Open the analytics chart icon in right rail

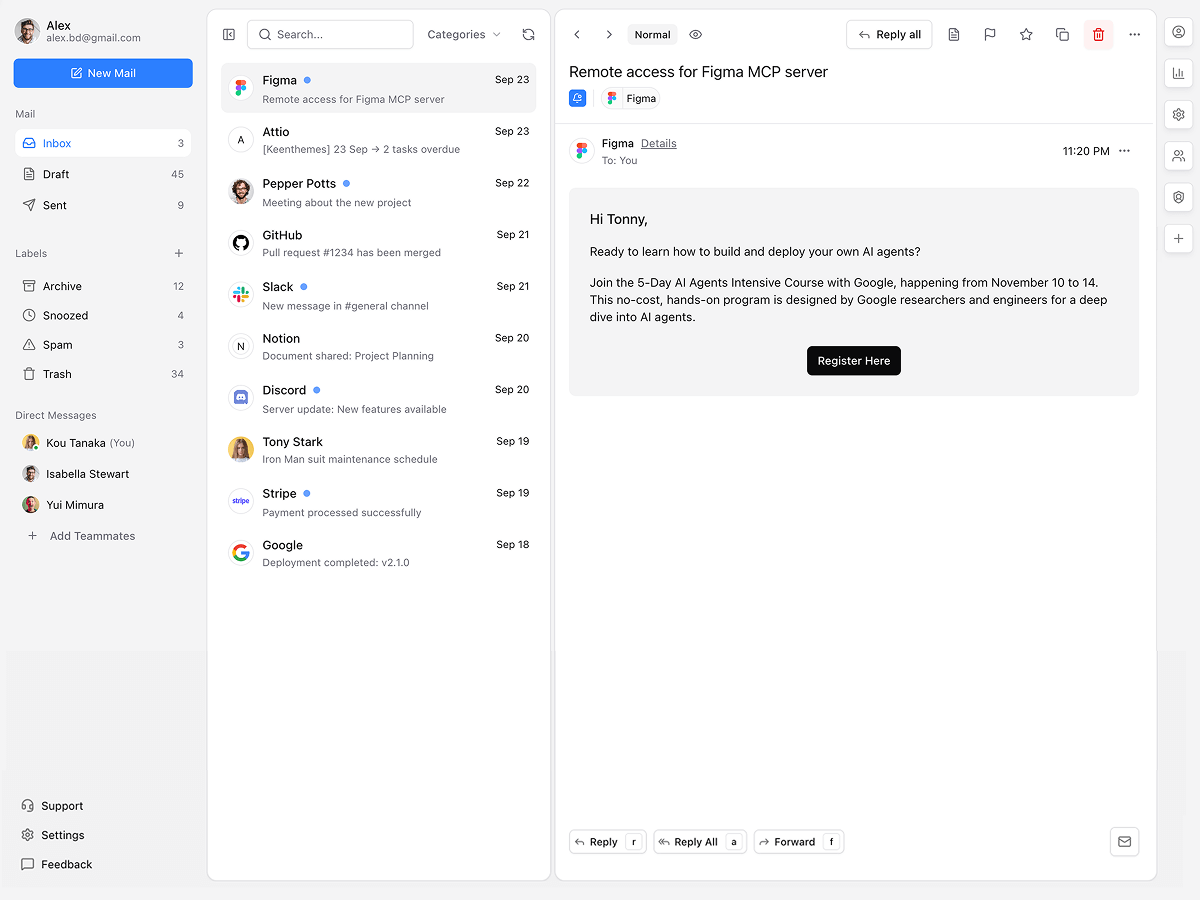pyautogui.click(x=1178, y=73)
